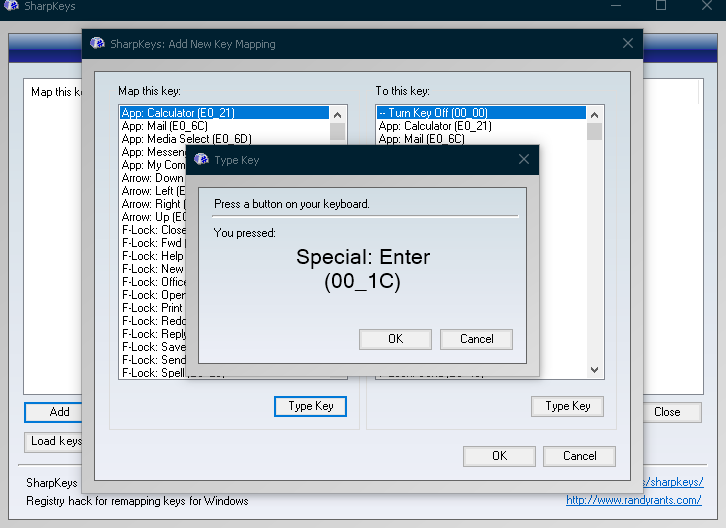This screenshot has width=726, height=528.
Task: Select F-Lock: Reply in left list
Action: tap(153, 333)
